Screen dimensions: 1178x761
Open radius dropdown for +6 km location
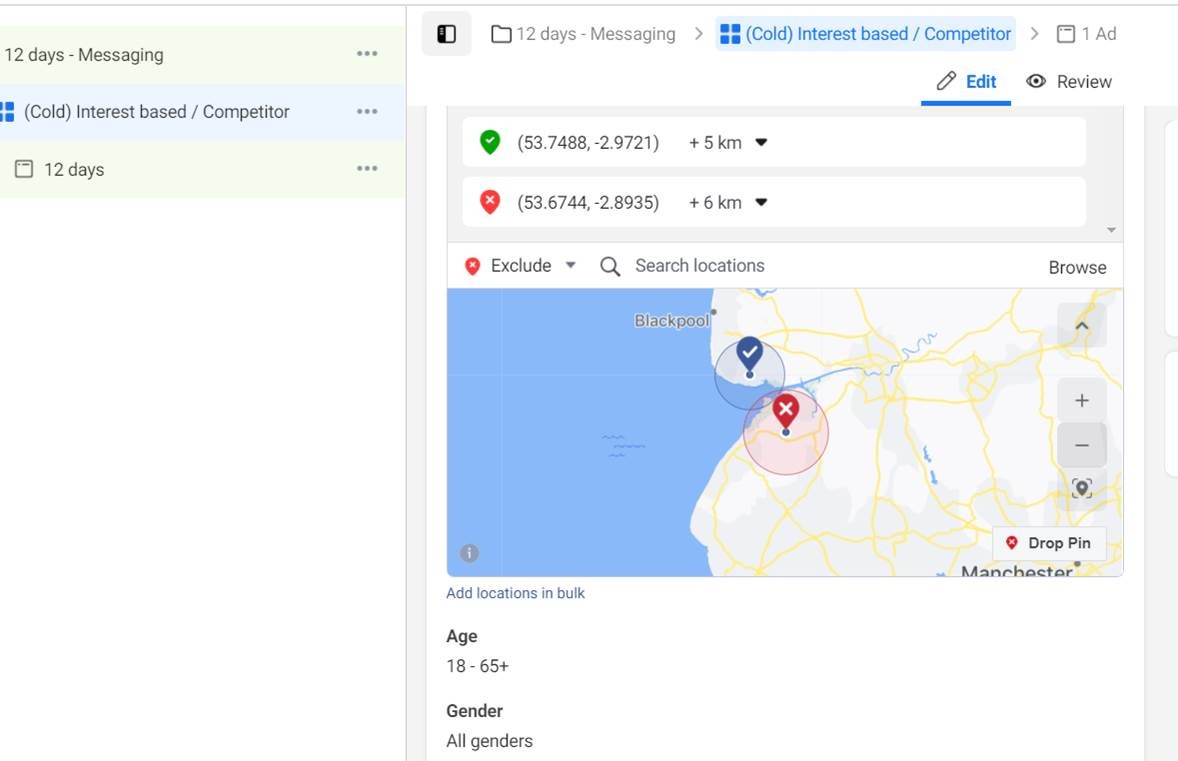(761, 203)
